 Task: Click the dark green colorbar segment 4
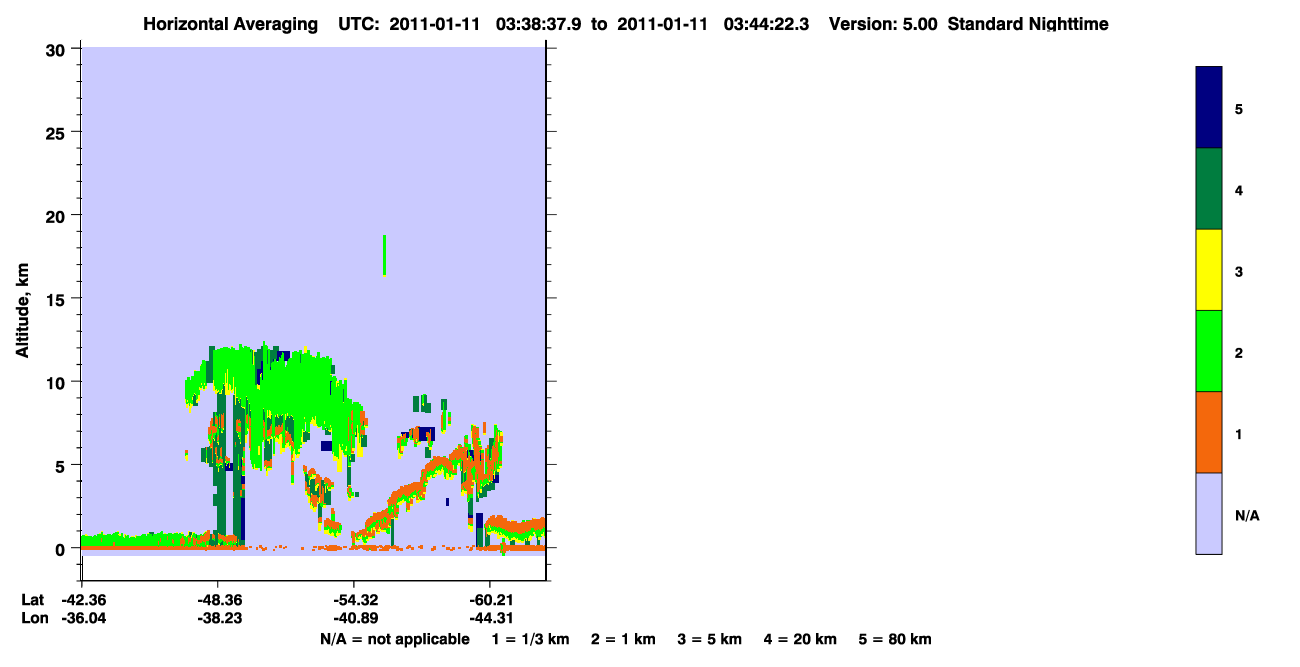[1209, 189]
